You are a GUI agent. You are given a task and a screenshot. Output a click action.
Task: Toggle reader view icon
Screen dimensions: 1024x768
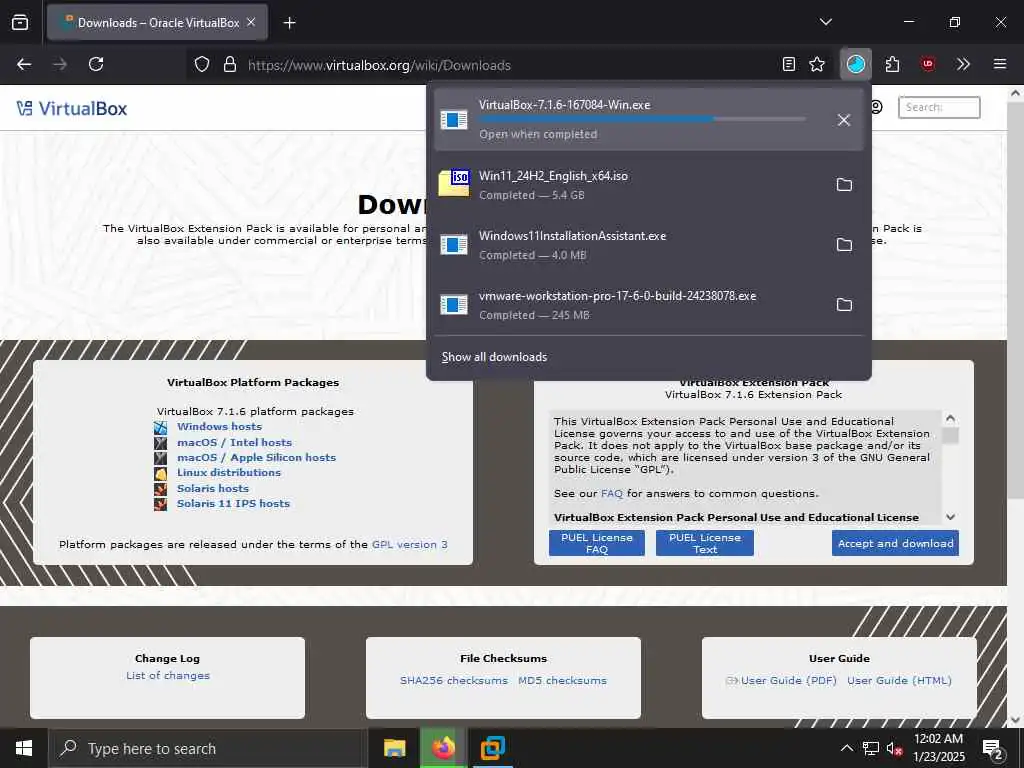[x=789, y=65]
